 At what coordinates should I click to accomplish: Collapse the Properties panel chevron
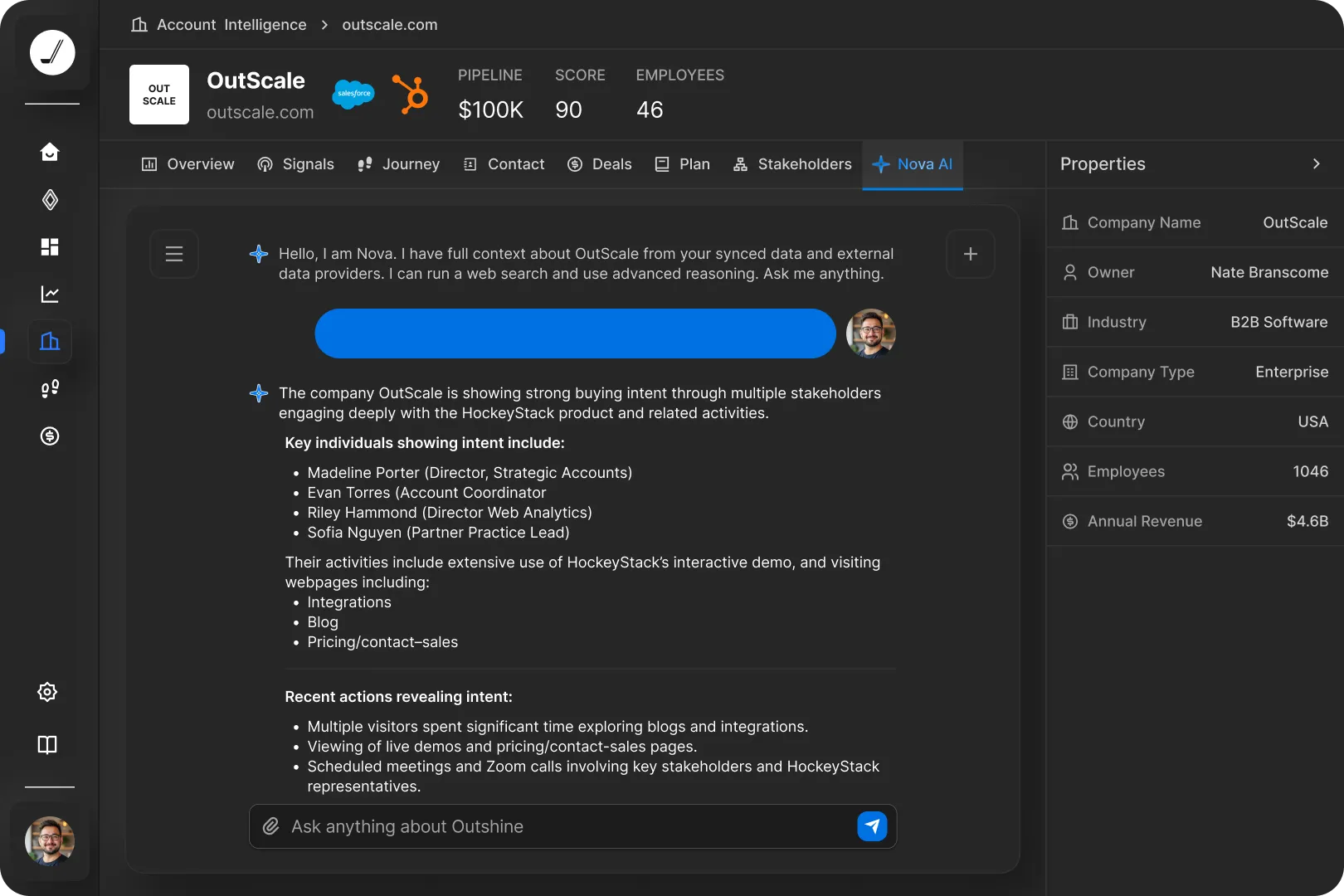point(1317,163)
